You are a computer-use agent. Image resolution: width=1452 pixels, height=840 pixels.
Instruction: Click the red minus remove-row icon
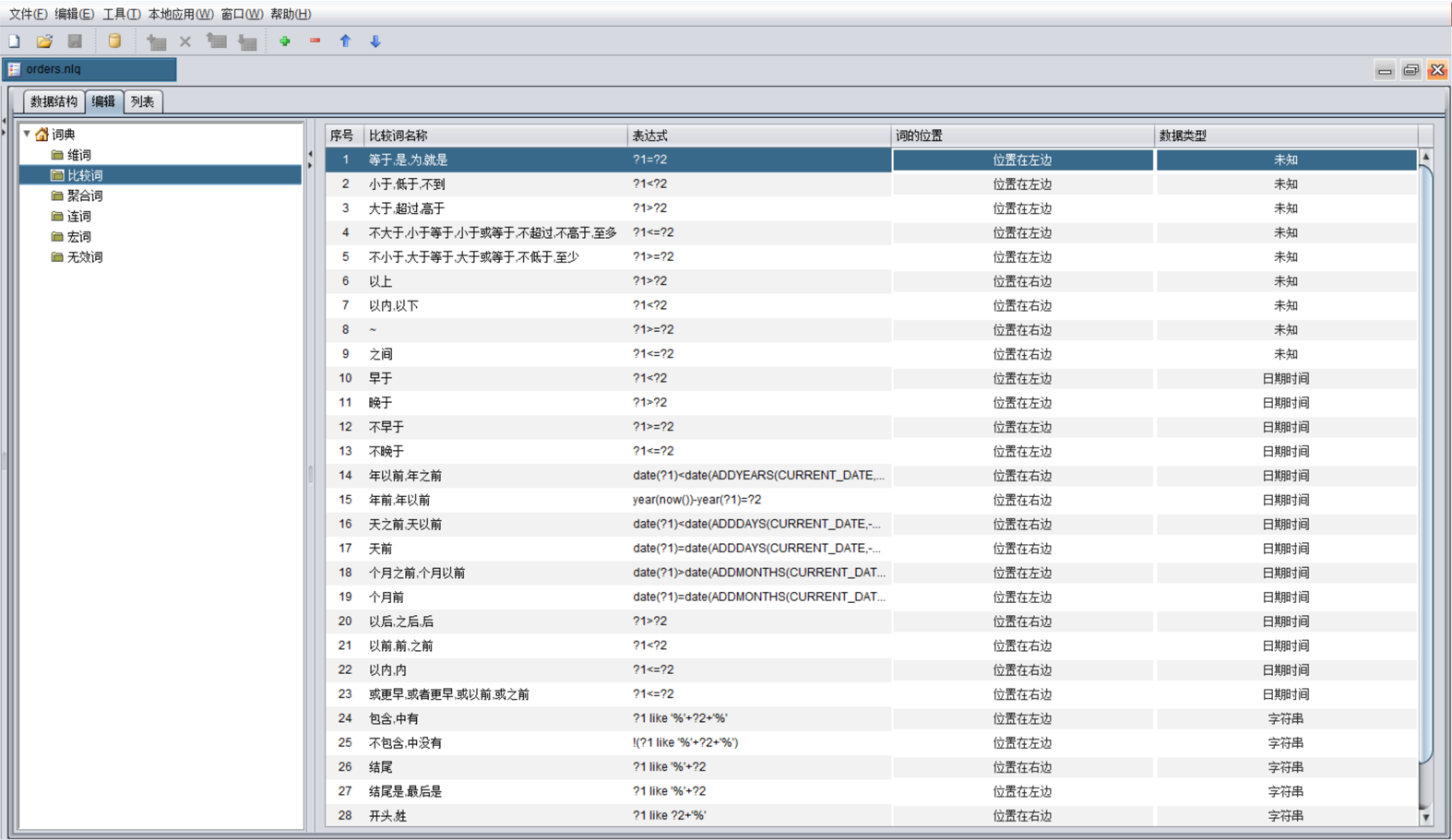pyautogui.click(x=315, y=41)
